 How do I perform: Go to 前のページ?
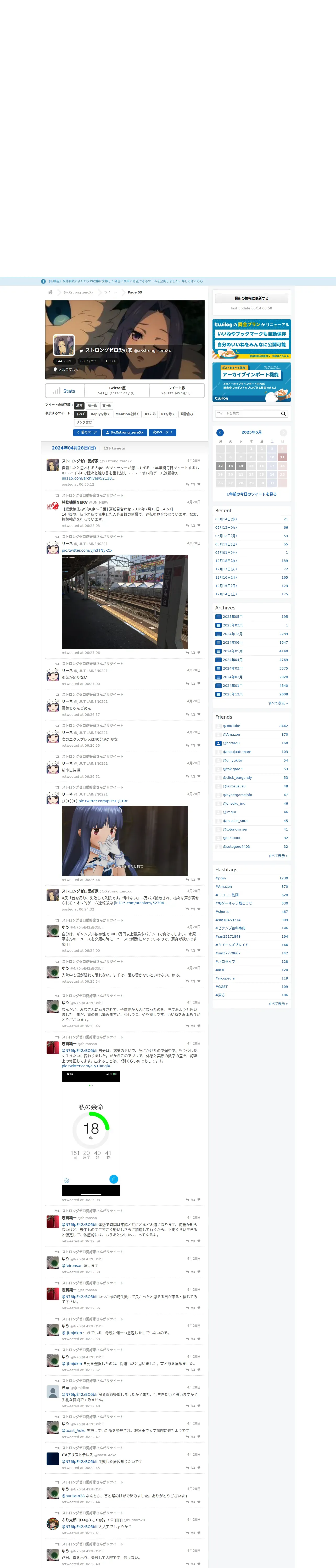(87, 433)
